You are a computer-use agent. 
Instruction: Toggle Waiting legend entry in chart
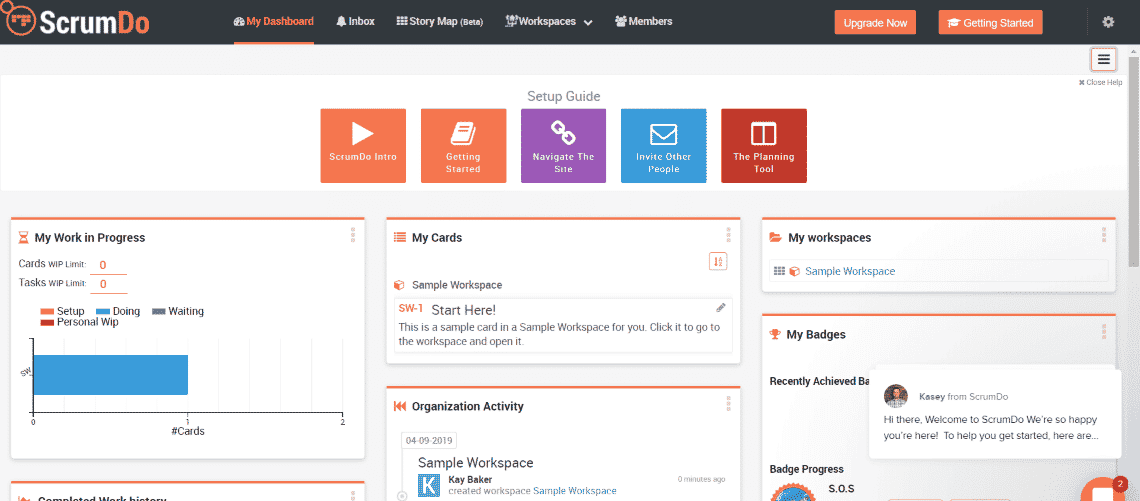[177, 311]
